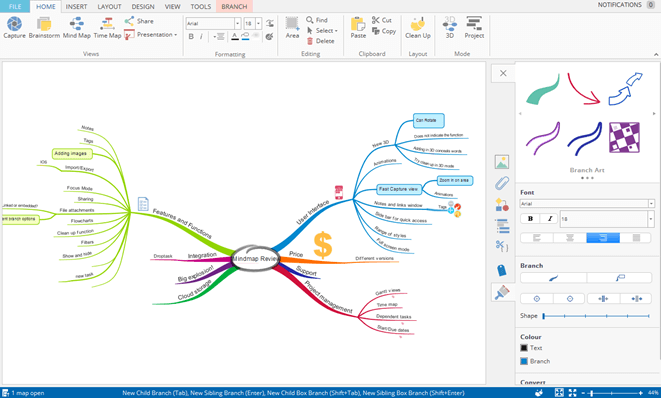Open the Images side panel icon
661x398 pixels.
[502, 162]
